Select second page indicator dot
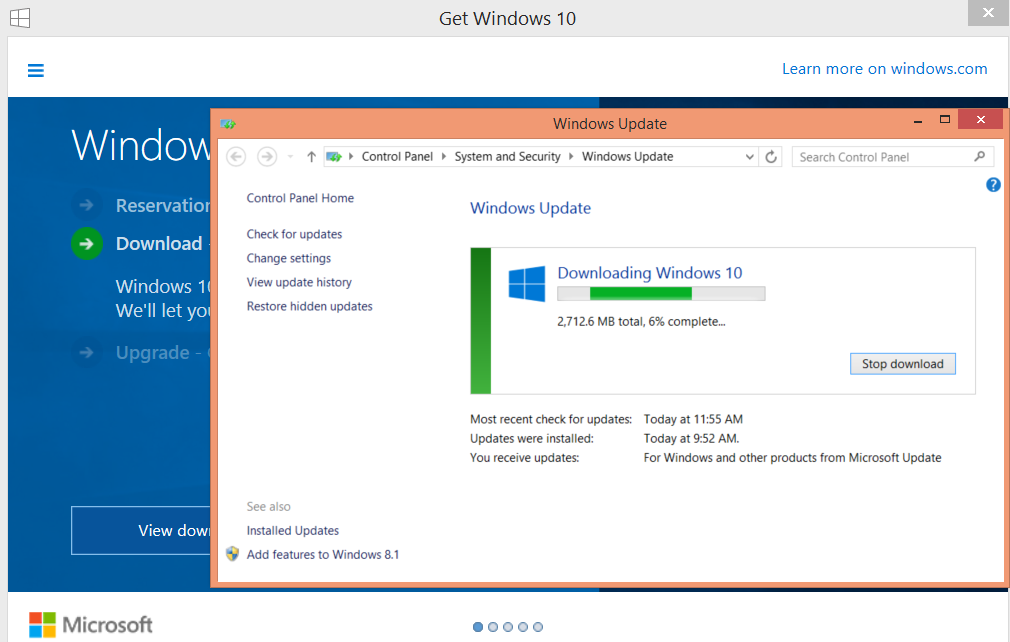 [x=493, y=627]
